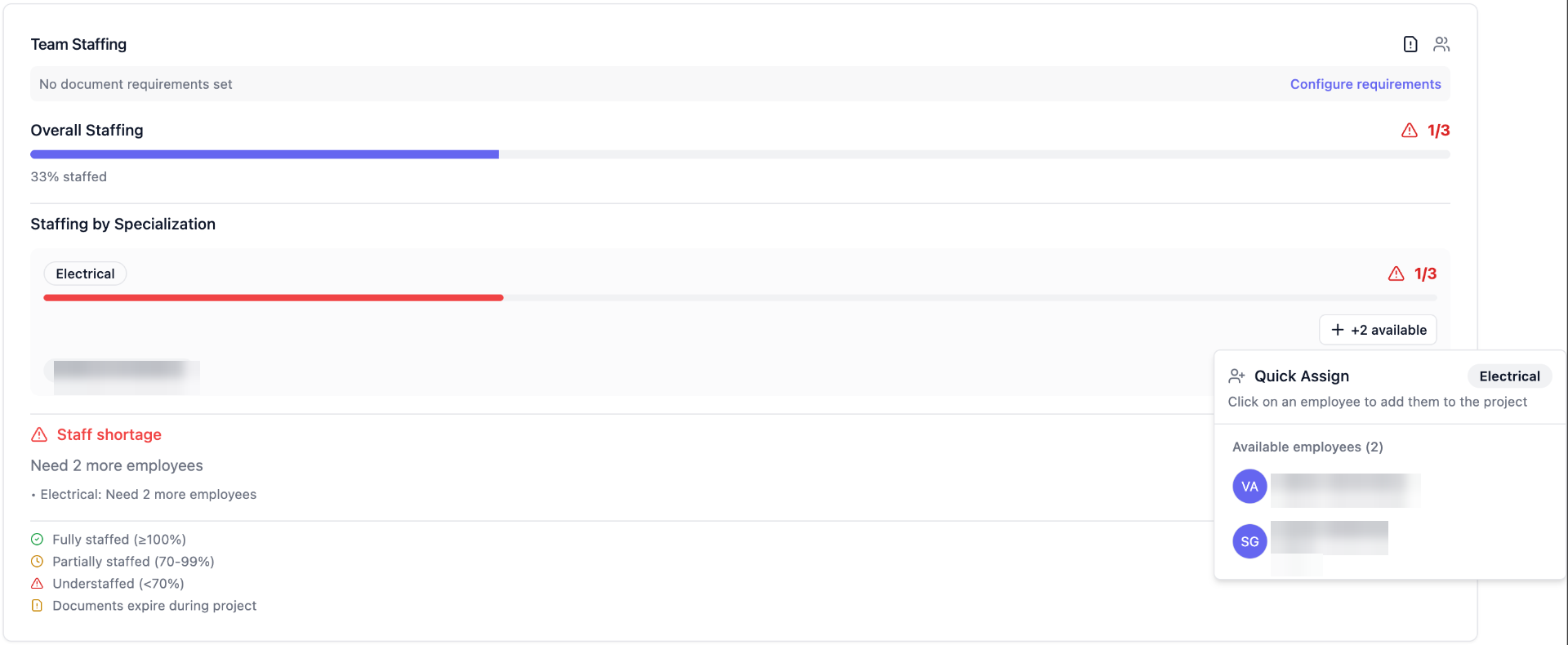Open the team members icon top right
Viewport: 1568px width, 645px height.
(x=1441, y=44)
